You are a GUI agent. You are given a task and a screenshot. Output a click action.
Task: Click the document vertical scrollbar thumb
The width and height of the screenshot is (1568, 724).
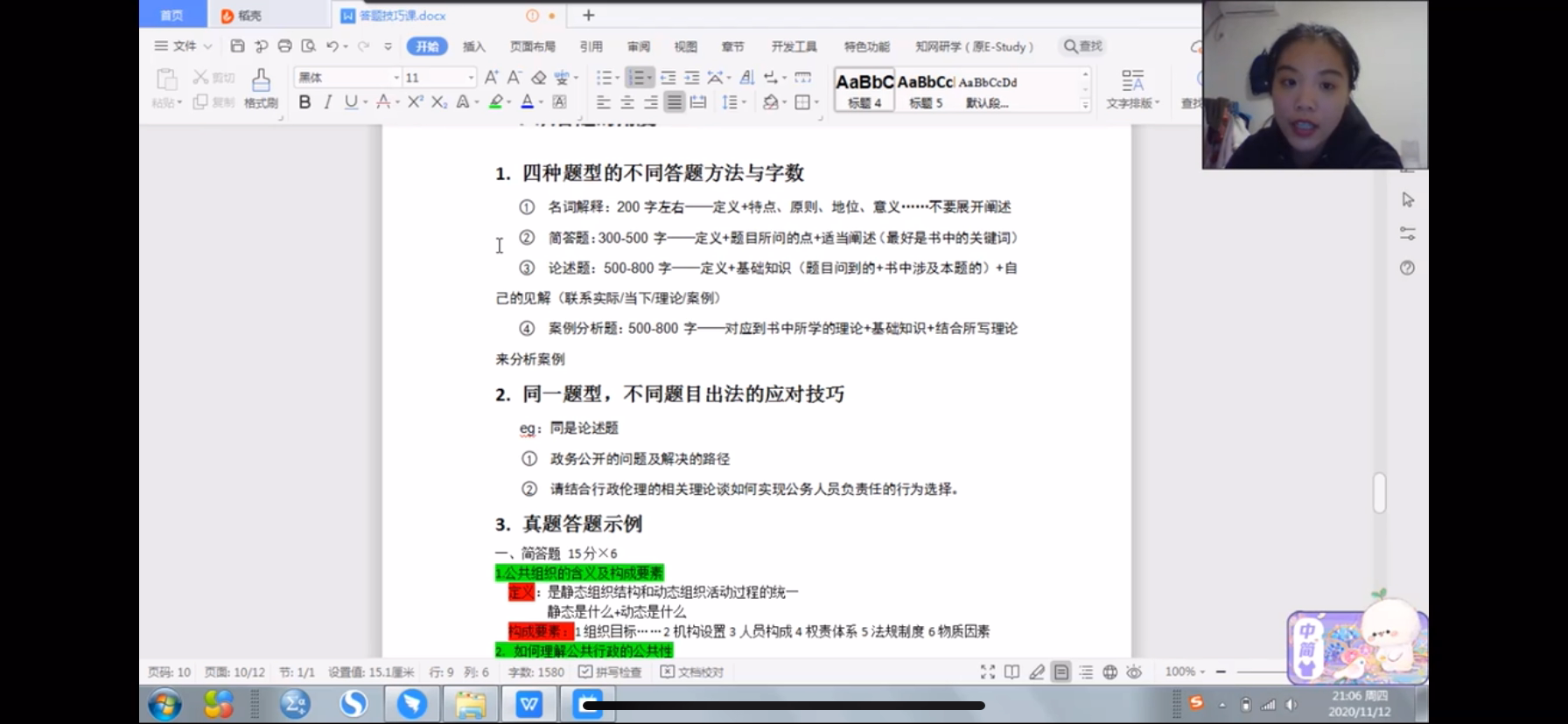point(1380,493)
